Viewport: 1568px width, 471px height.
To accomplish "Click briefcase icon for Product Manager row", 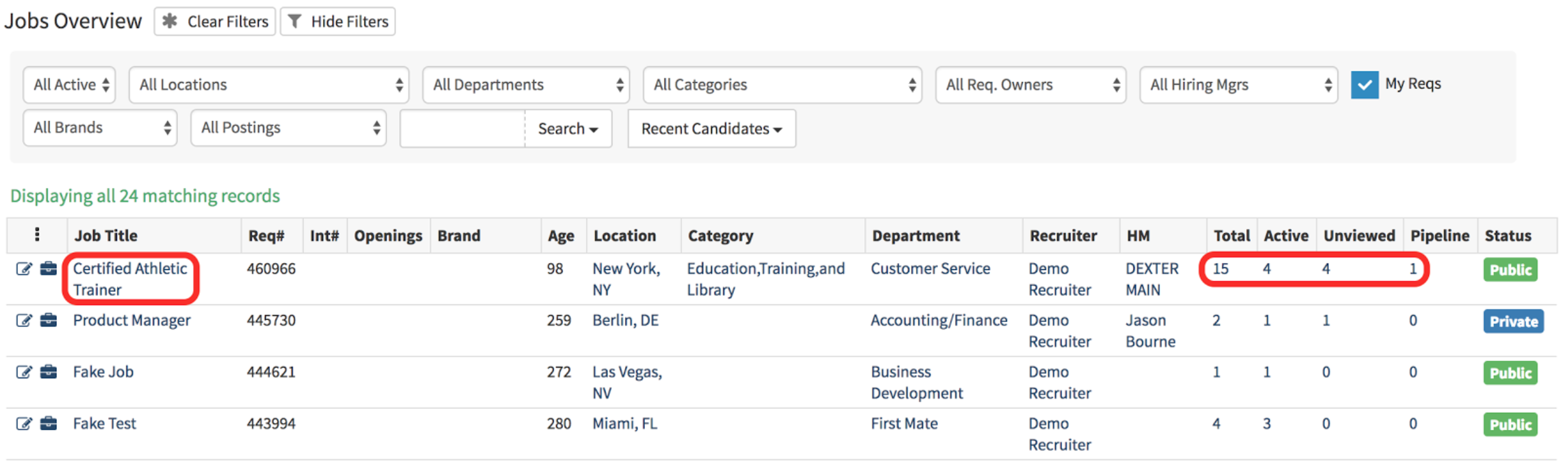I will pyautogui.click(x=48, y=321).
